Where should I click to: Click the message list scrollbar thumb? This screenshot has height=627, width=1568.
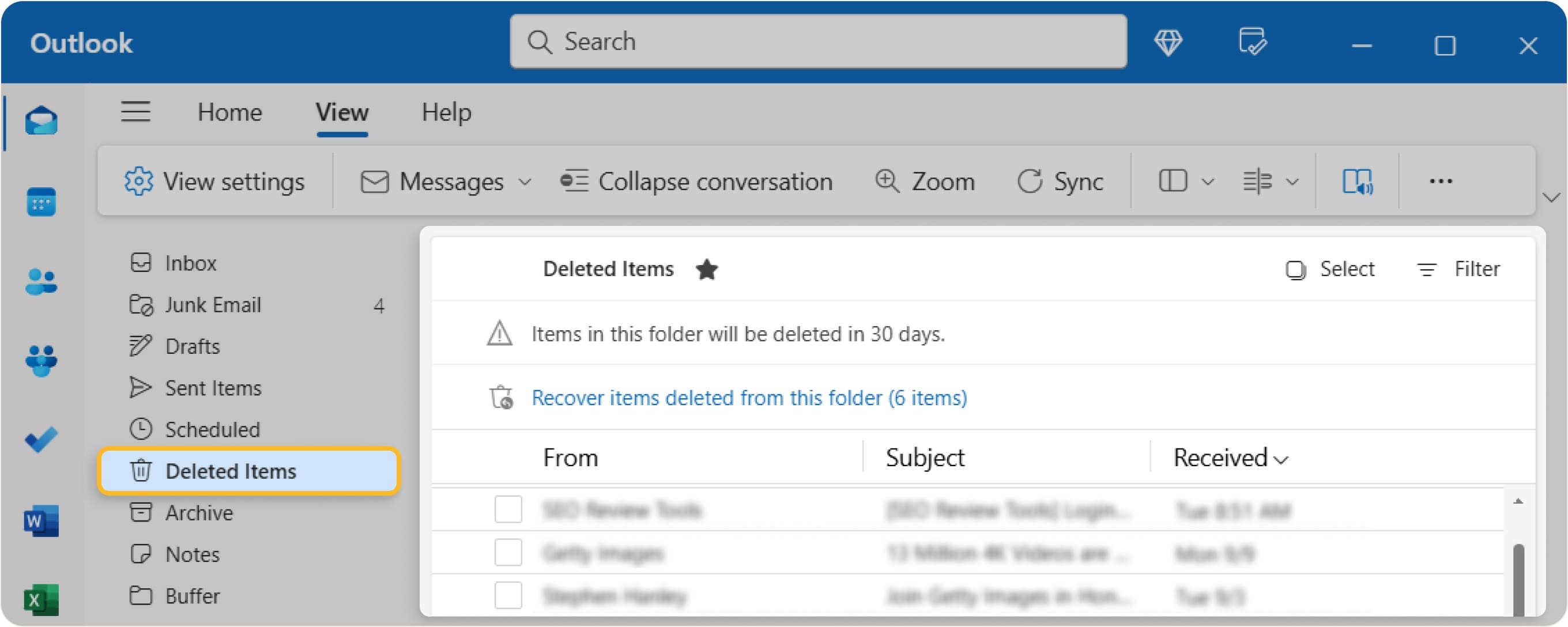click(1518, 580)
